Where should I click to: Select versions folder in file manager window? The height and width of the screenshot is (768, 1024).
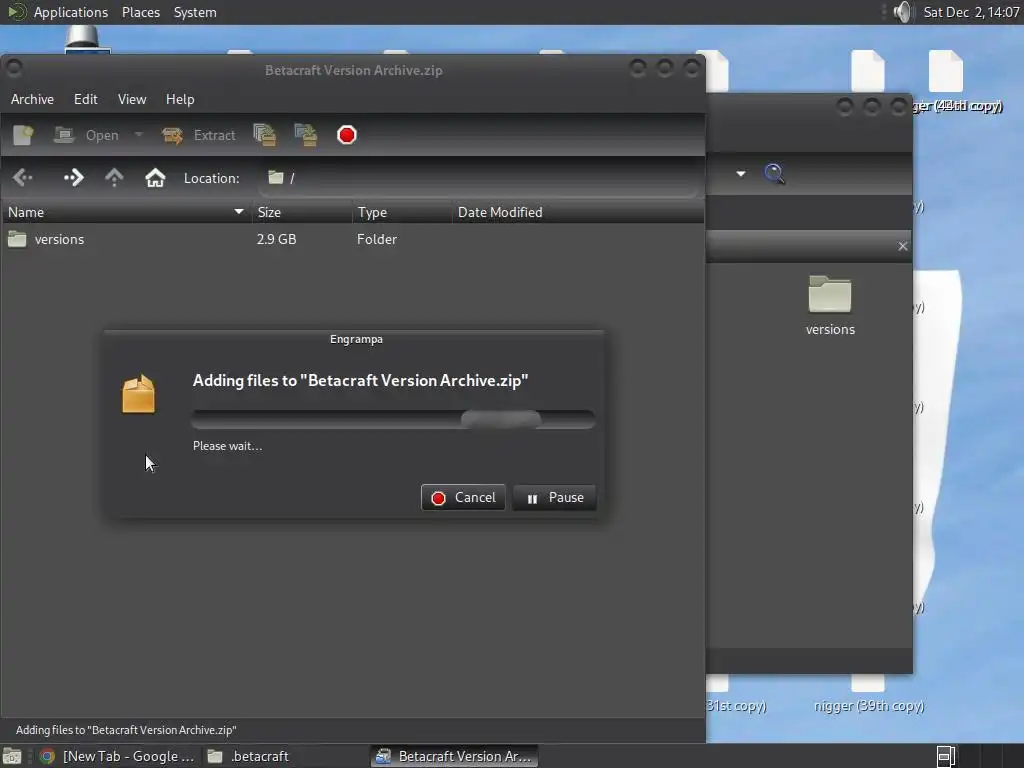click(830, 306)
